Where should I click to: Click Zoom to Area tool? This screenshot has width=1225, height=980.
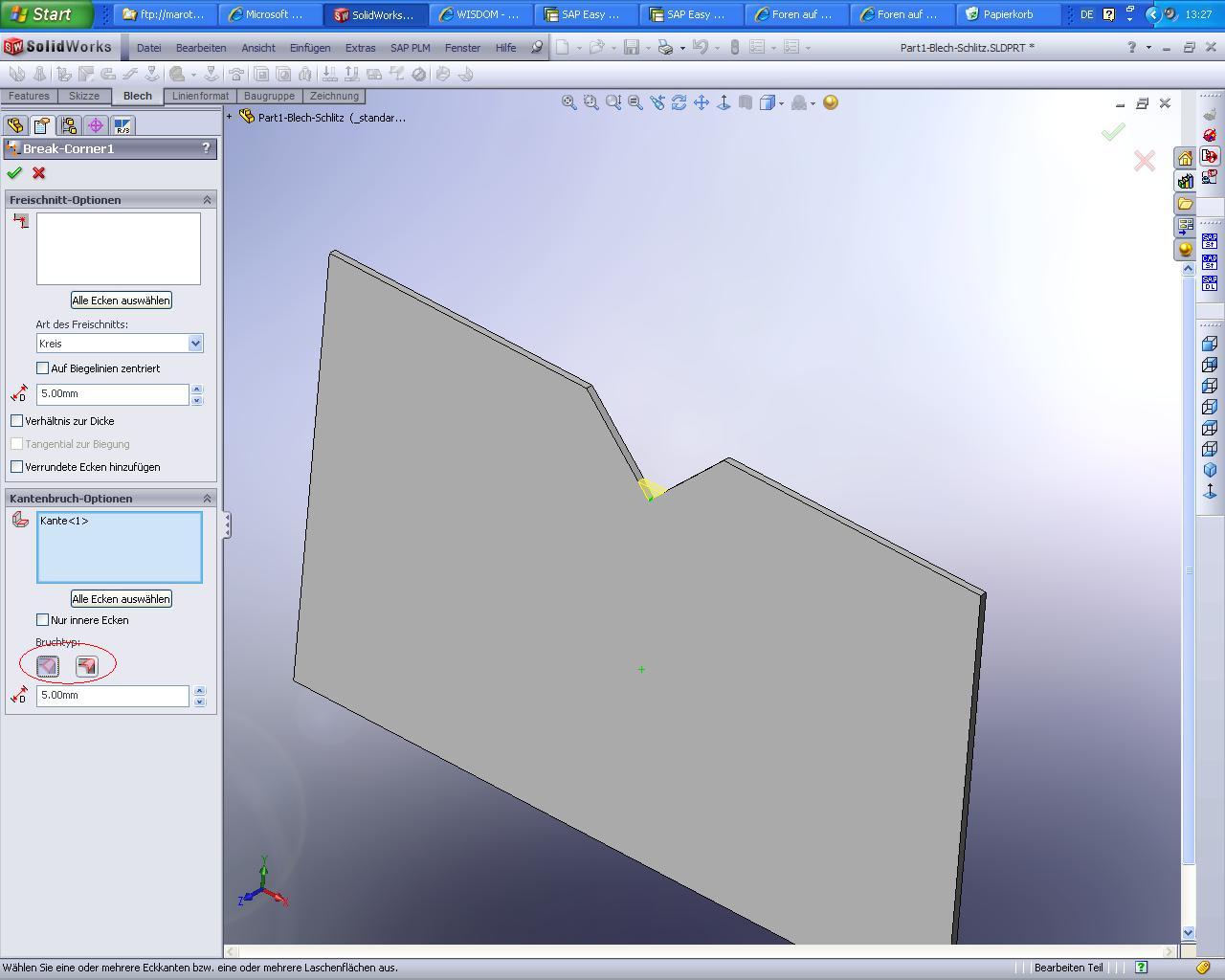tap(591, 102)
